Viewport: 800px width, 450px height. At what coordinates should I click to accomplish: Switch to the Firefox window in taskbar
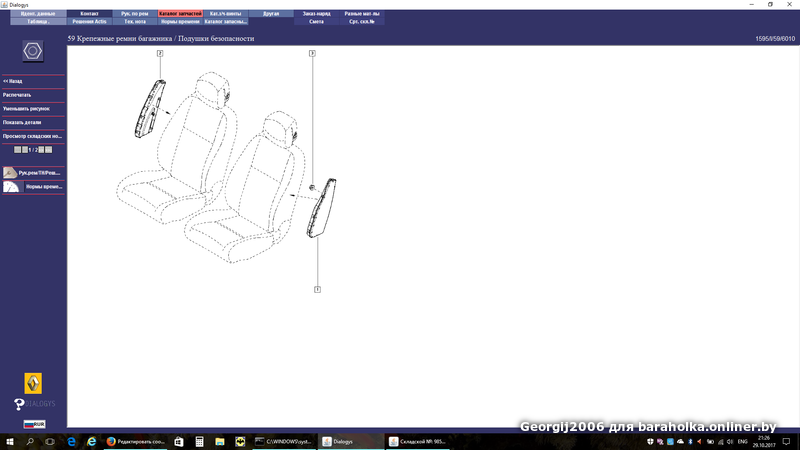tap(136, 442)
